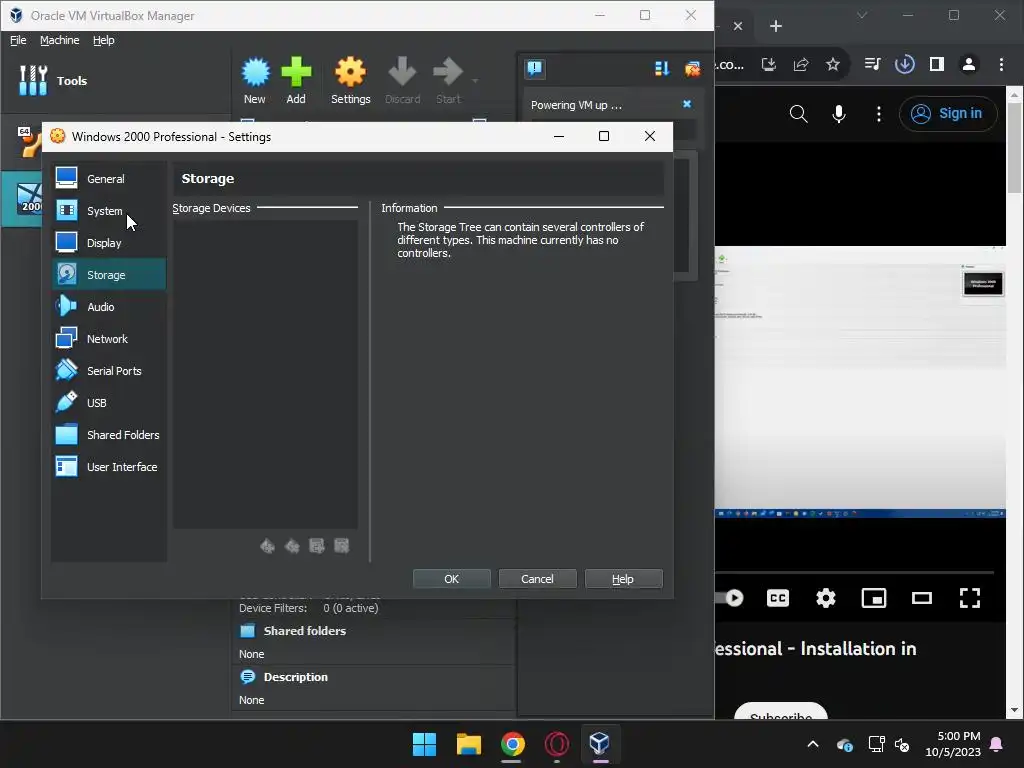The height and width of the screenshot is (768, 1024).
Task: Open Shared Folders settings category
Action: point(108,434)
